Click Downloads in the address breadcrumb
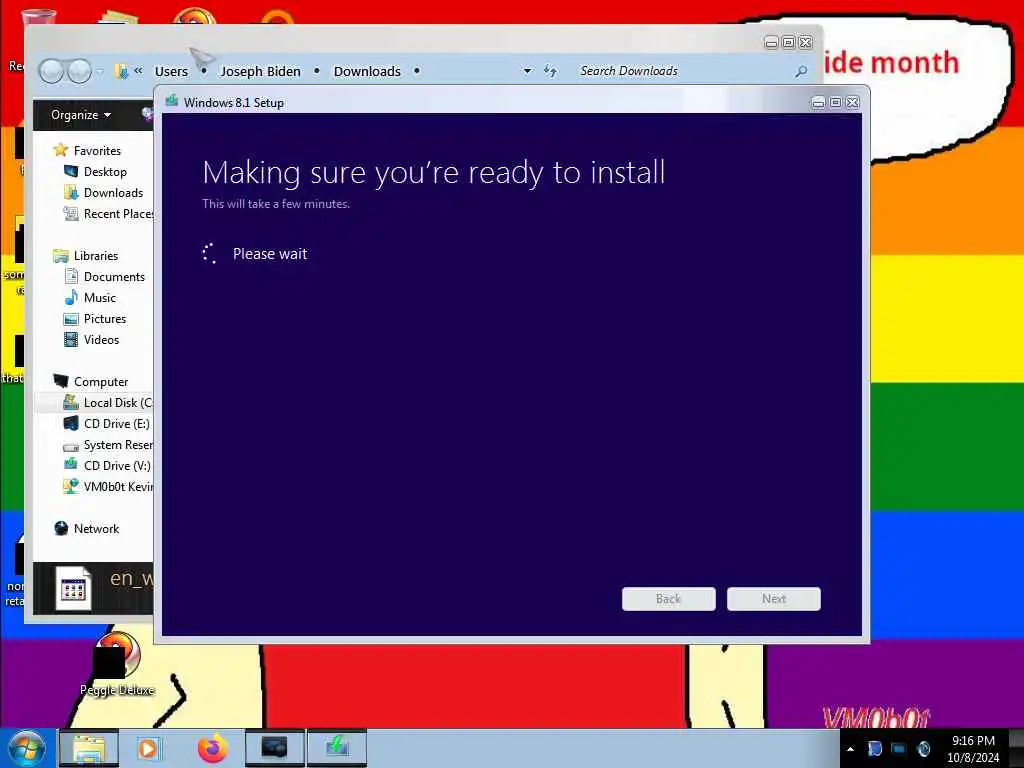1024x768 pixels. pos(367,71)
